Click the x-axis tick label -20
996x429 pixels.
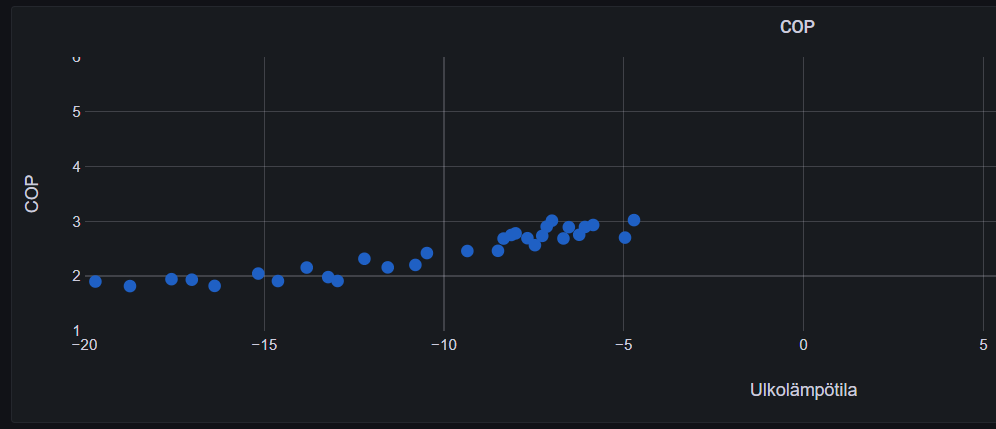tap(84, 345)
